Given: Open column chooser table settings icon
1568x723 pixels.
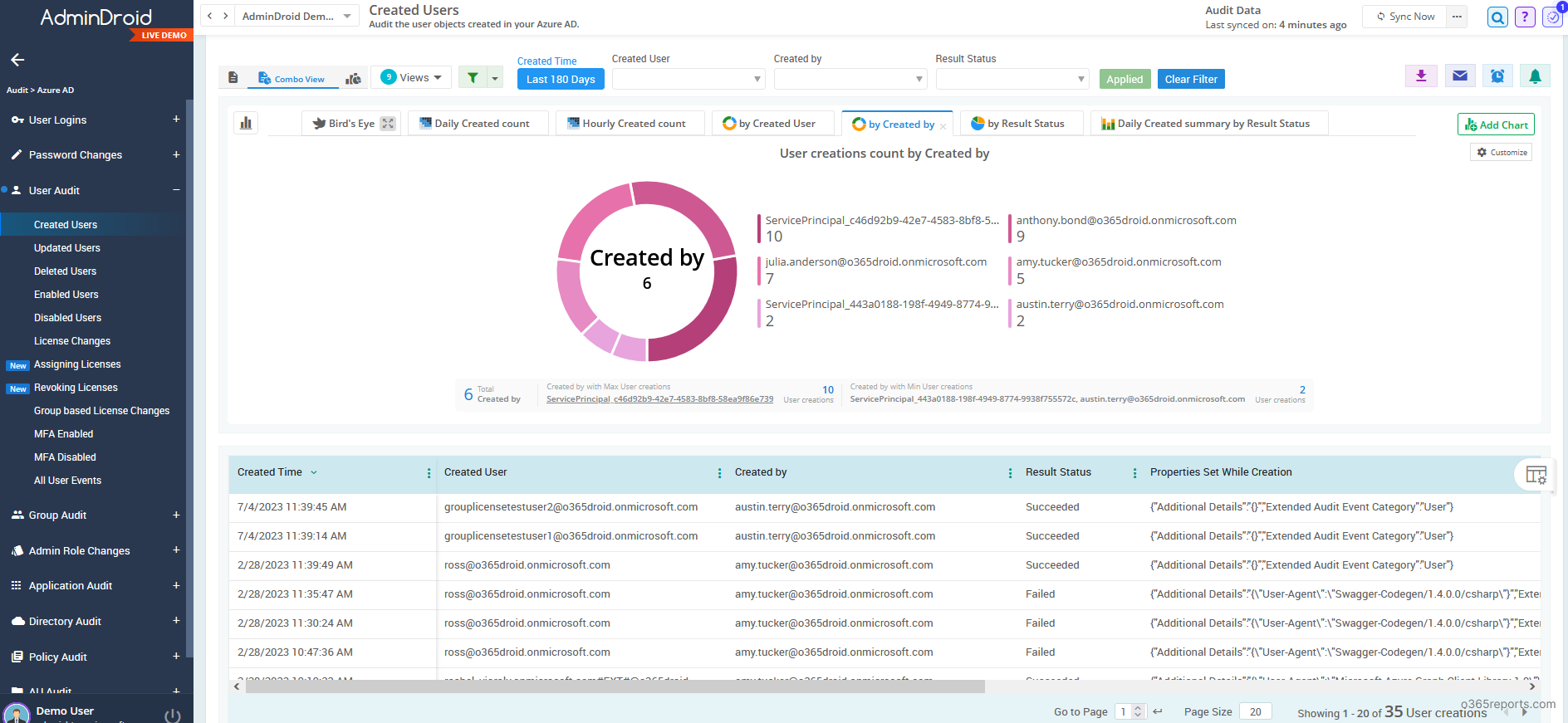Looking at the screenshot, I should point(1536,475).
